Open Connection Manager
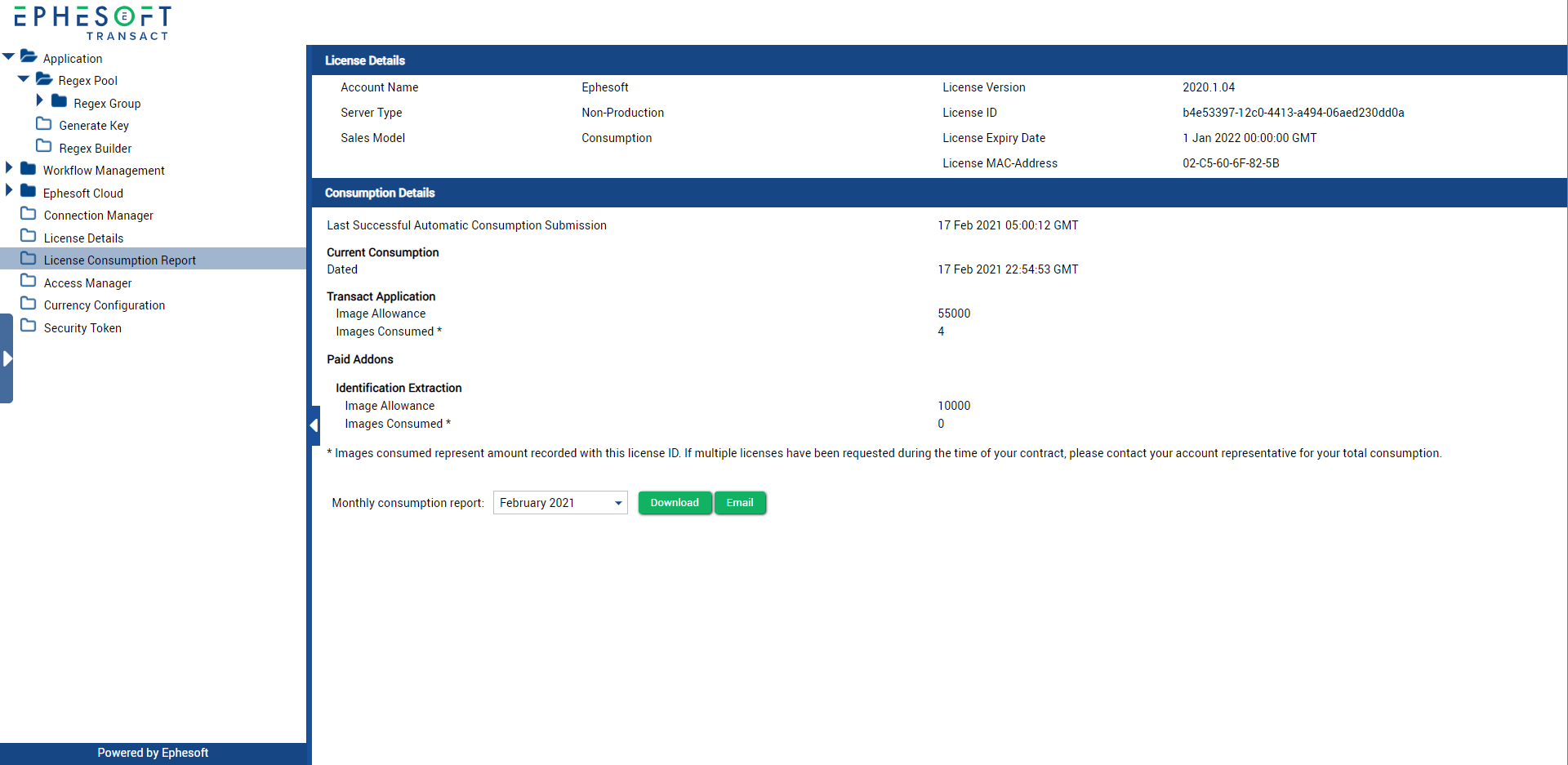This screenshot has width=1568, height=765. point(99,216)
